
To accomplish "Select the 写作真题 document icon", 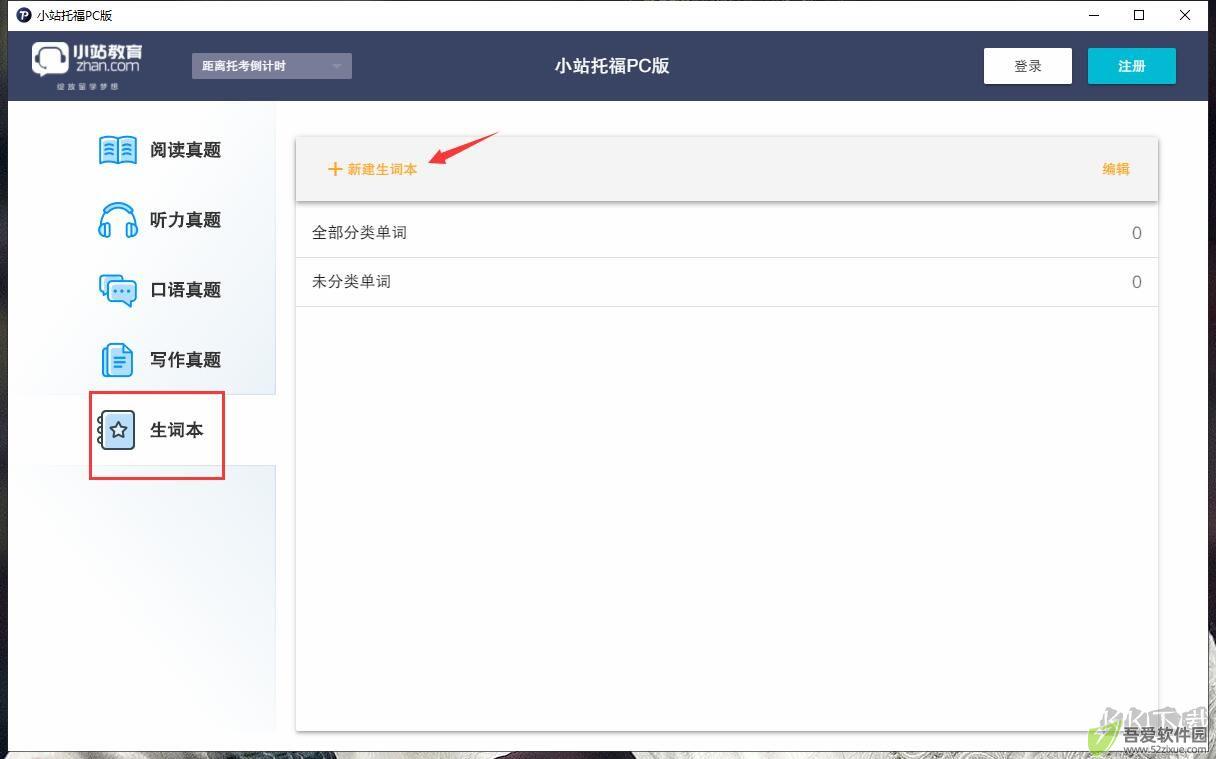I will pyautogui.click(x=118, y=360).
